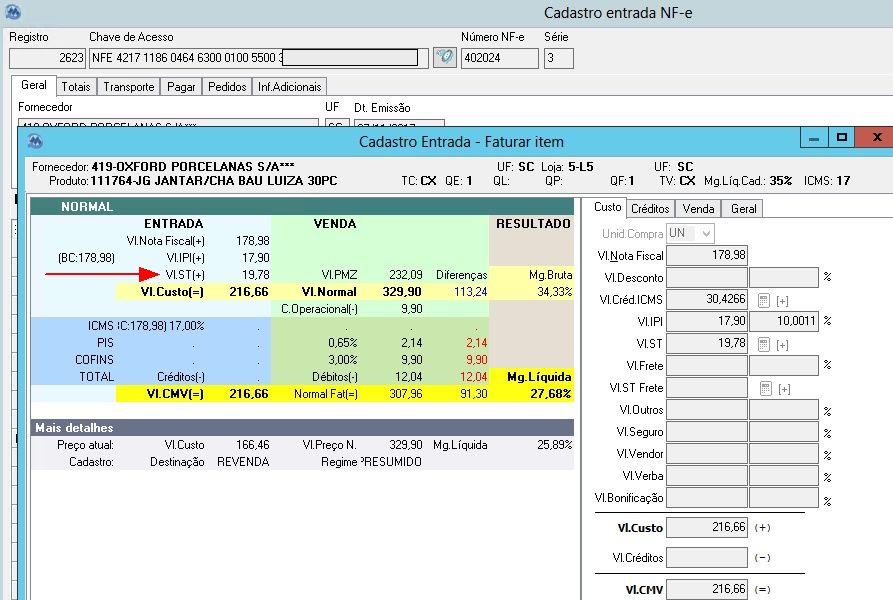Click the percent icon beside Vl.Bonificação

point(828,501)
